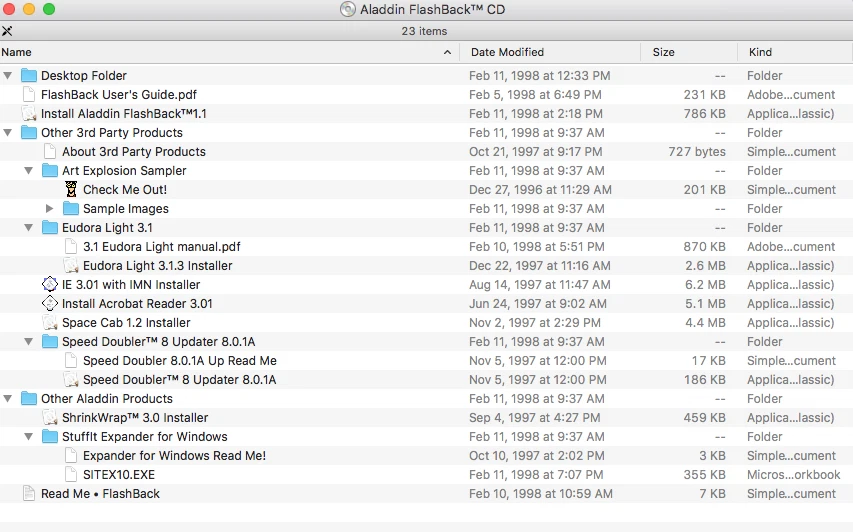Click the crossed-pencil read-only icon in status bar
Viewport: 853px width, 532px height.
(7, 31)
